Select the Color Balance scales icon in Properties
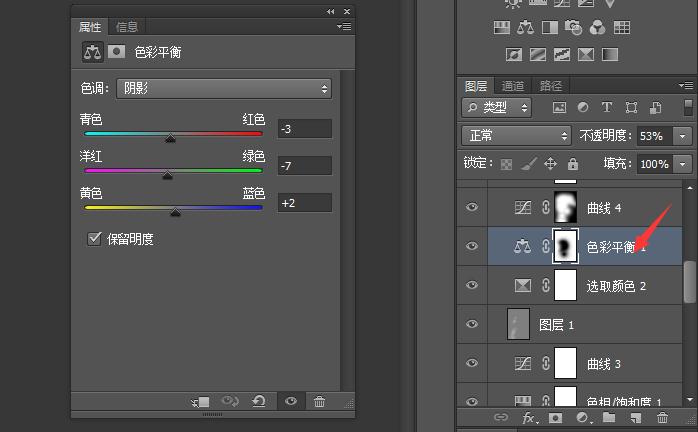 tap(93, 52)
